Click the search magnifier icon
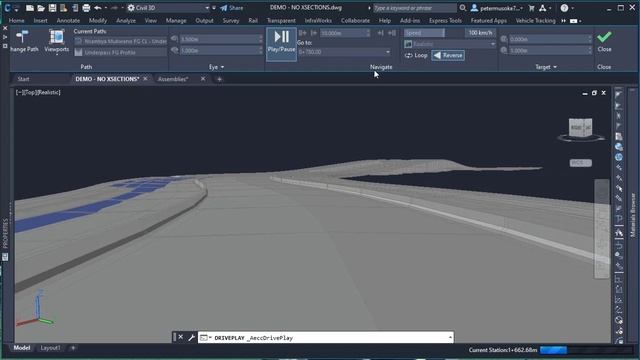 click(462, 8)
